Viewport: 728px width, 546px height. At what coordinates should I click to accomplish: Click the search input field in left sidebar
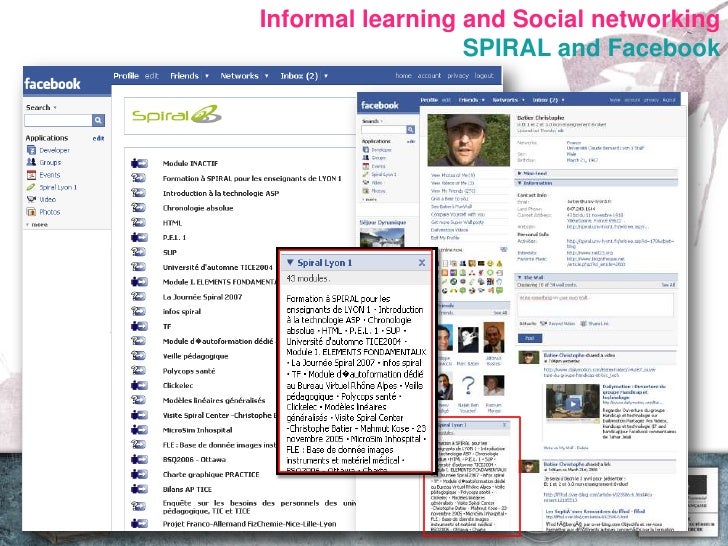tap(58, 120)
